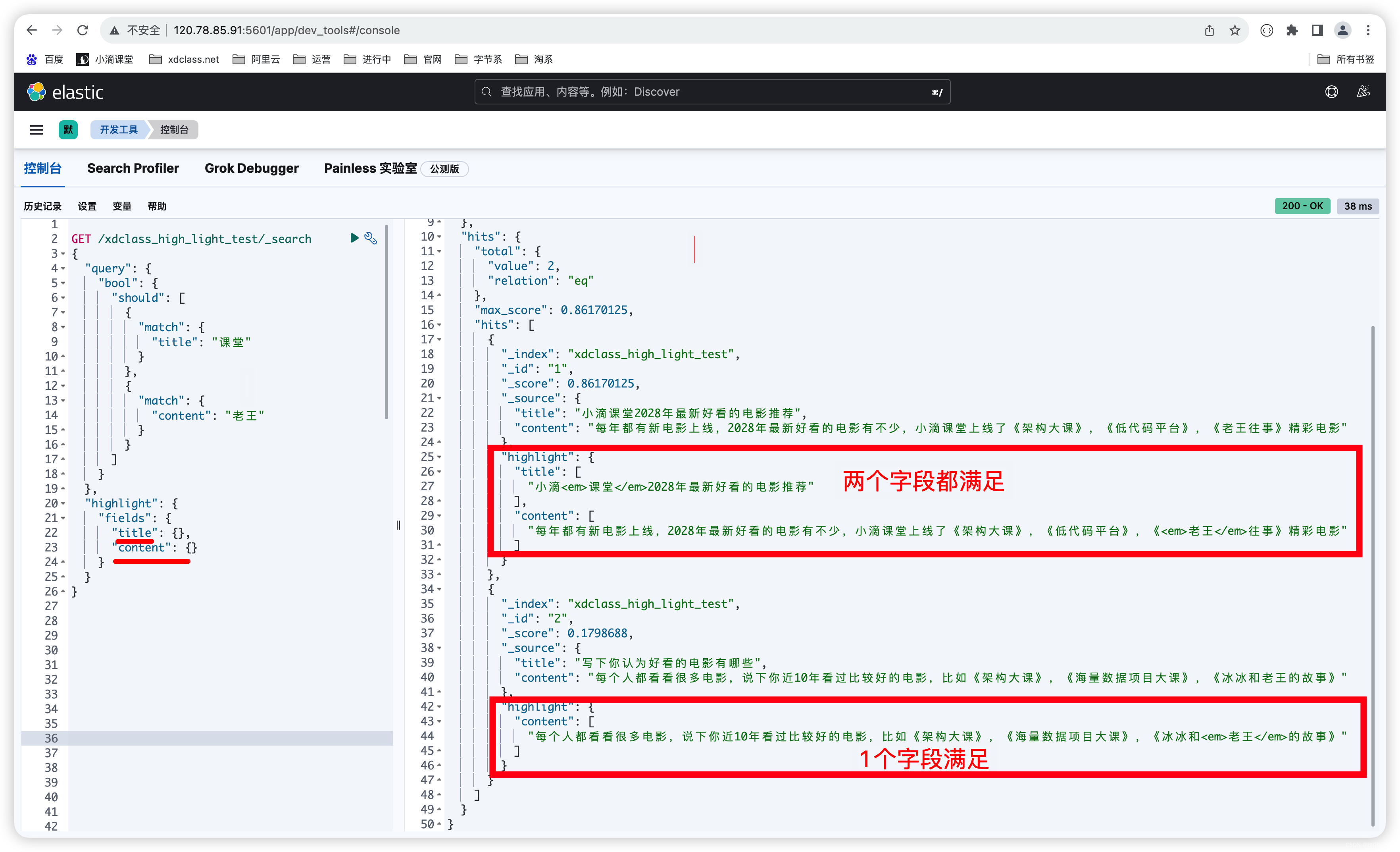Collapse response _source fold on line 38
This screenshot has width=1400, height=852.
click(439, 648)
